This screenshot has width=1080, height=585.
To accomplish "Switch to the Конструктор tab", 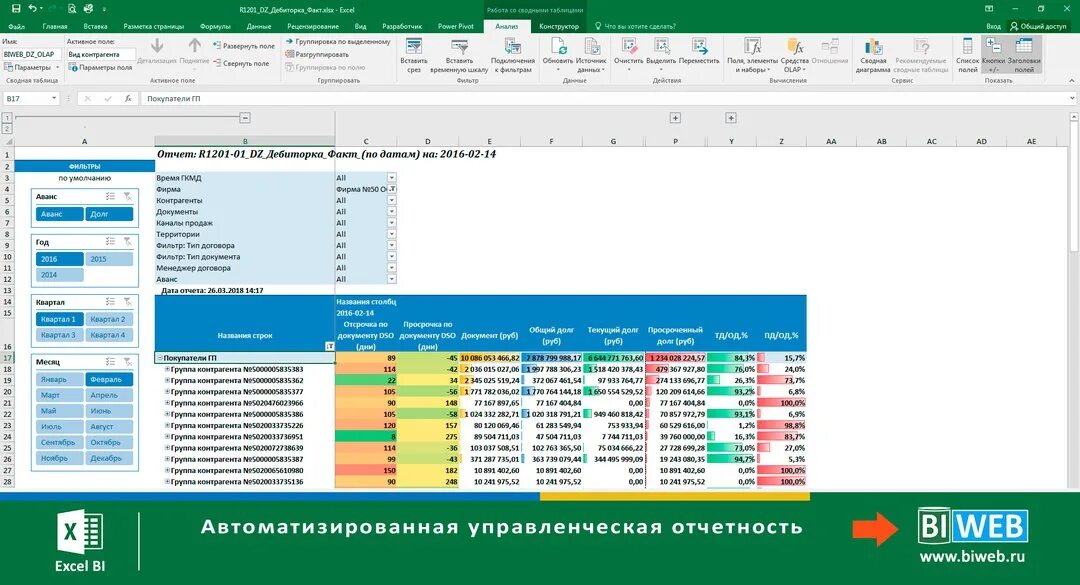I will coord(559,26).
